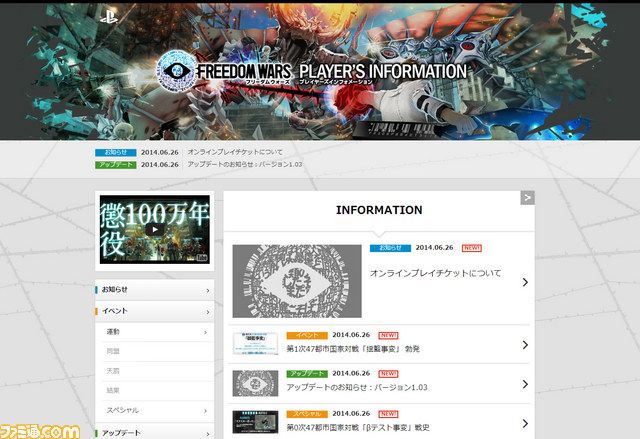Viewport: 640px width, 439px height.
Task: Click orange スペシャル tag in article list
Action: pos(307,414)
